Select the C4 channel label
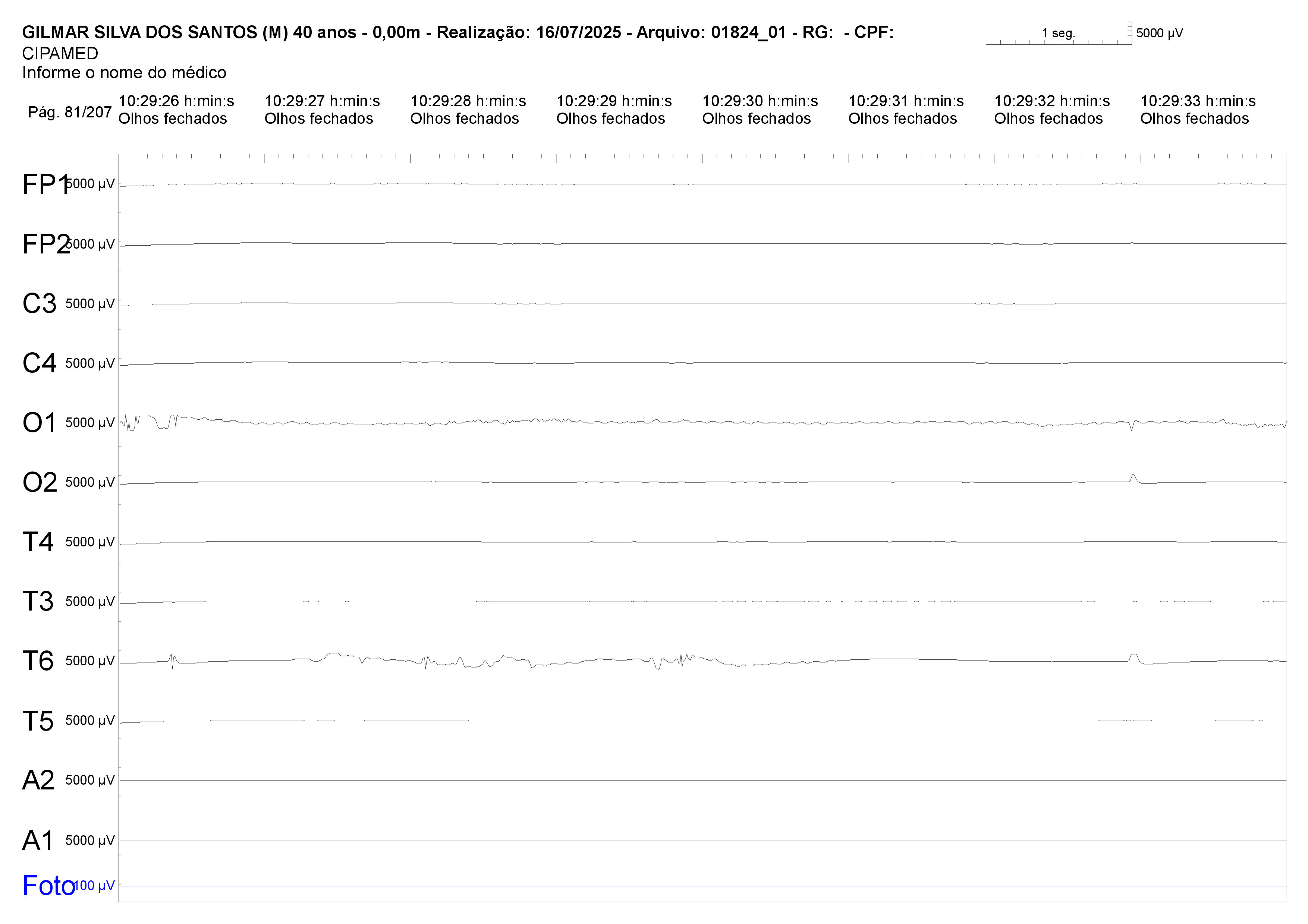The height and width of the screenshot is (924, 1308). (39, 363)
